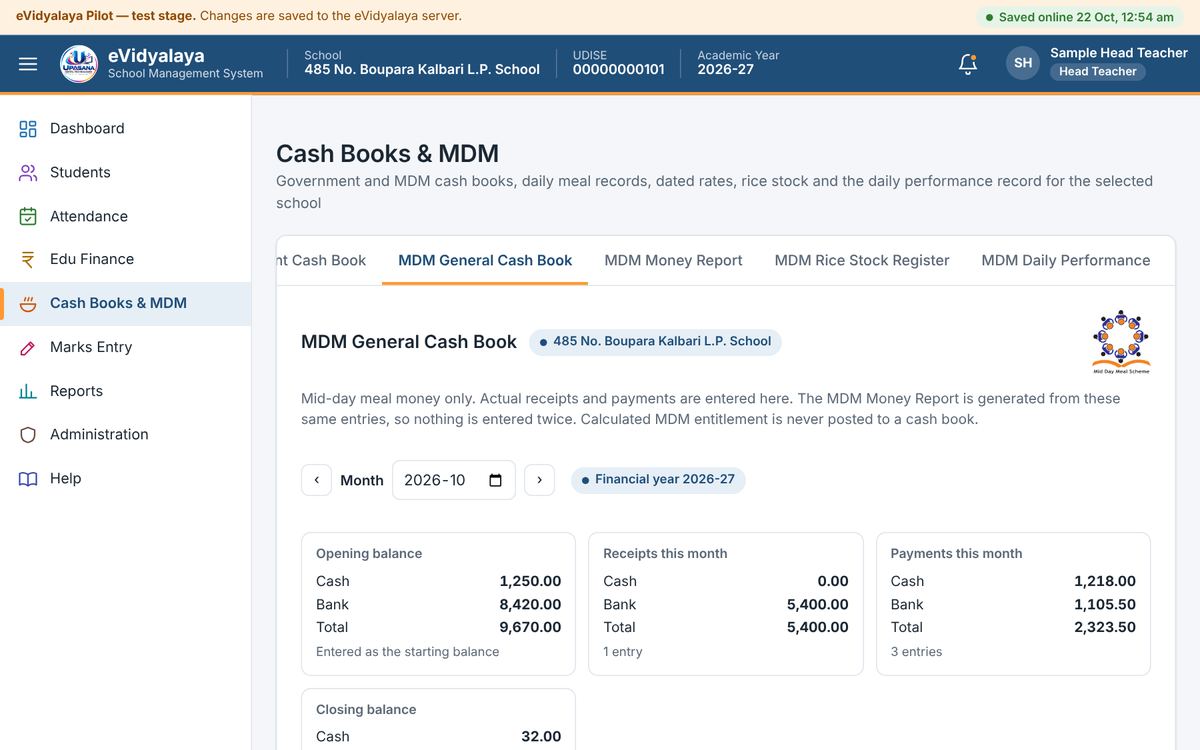Click the Help book icon

click(28, 478)
